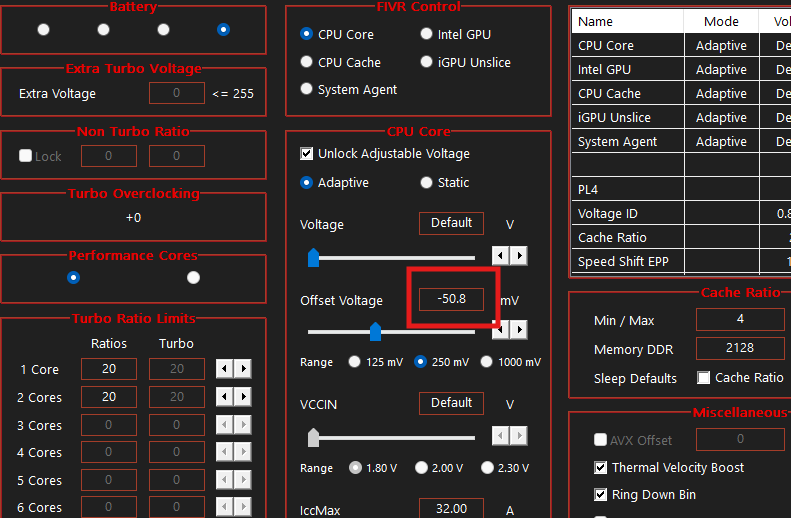This screenshot has height=518, width=791.
Task: Click the Offset Voltage slider handle
Action: point(375,331)
